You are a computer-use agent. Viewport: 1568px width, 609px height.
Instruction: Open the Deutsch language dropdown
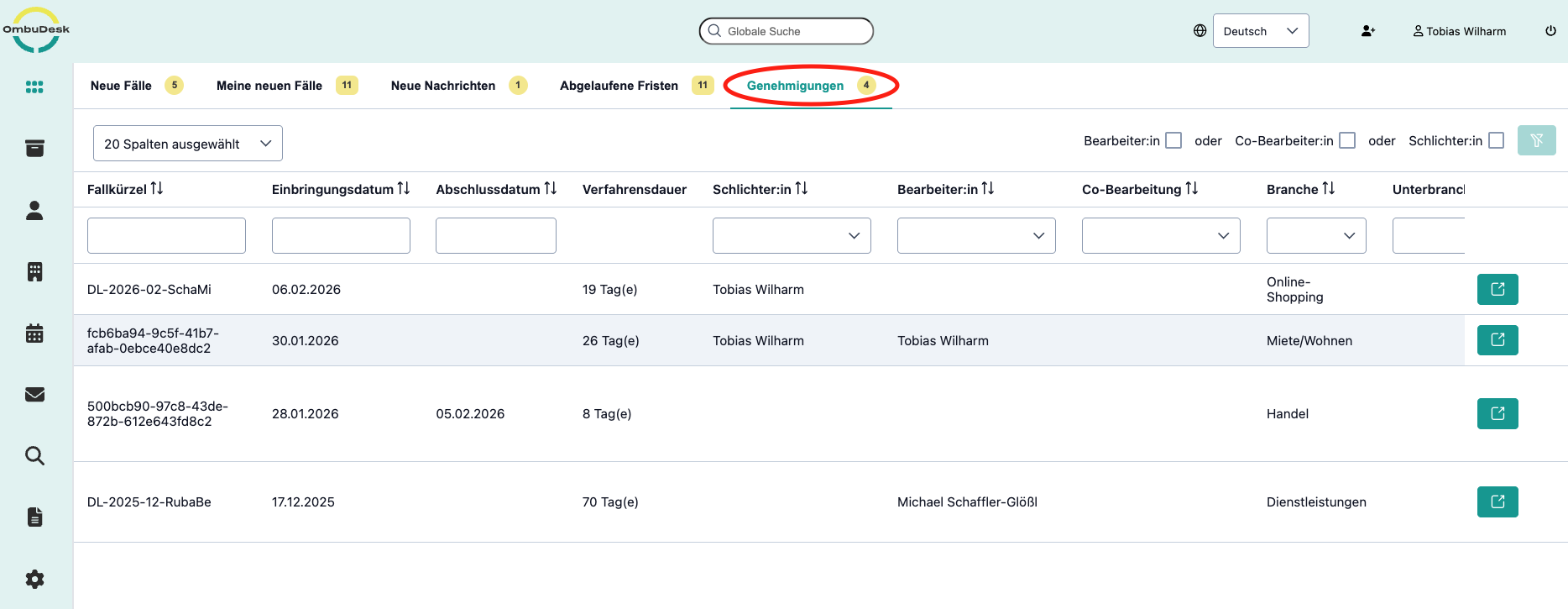[1260, 31]
